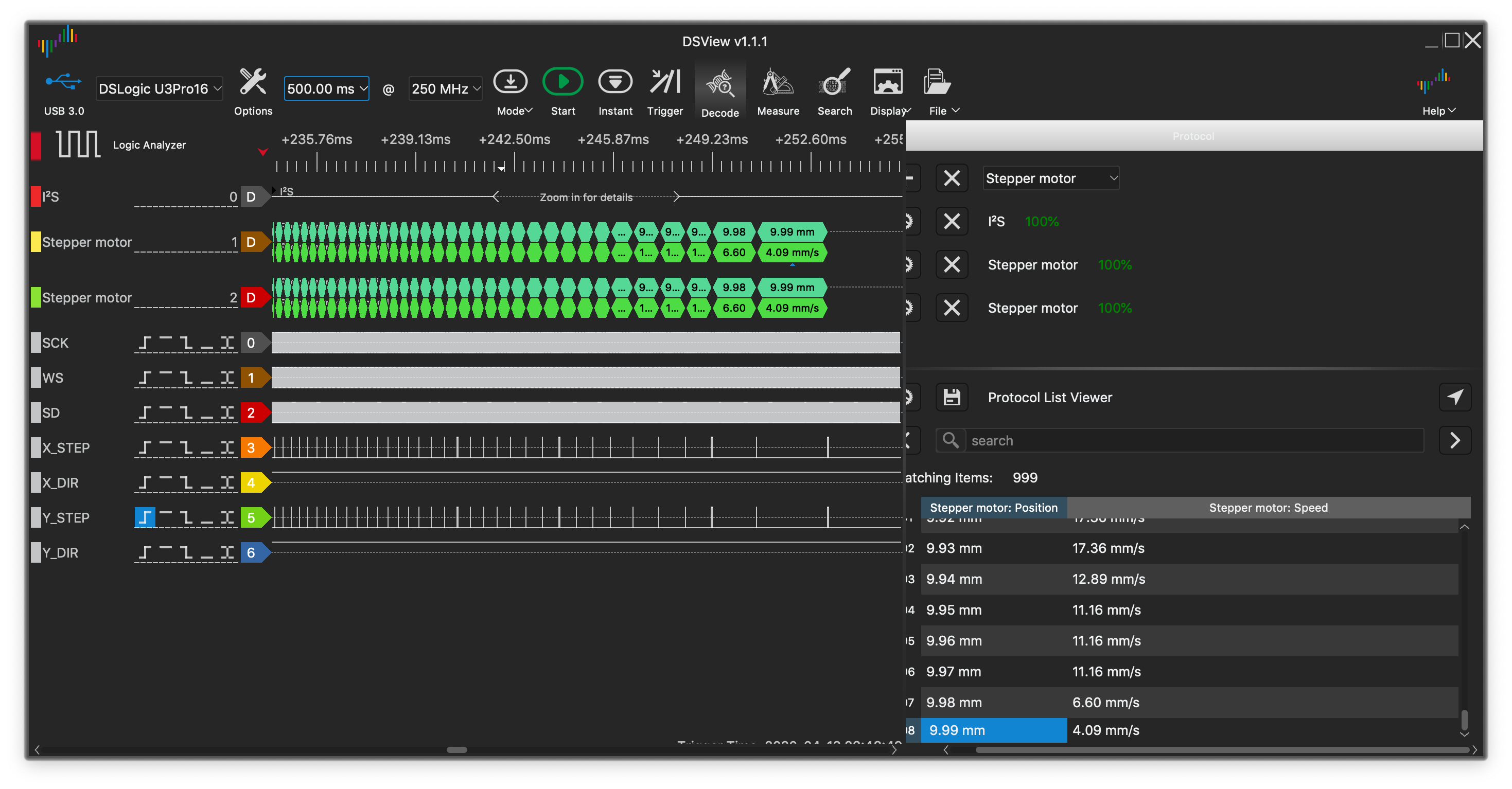Screen dimensions: 1512x789
Task: Open the DSLogic U3Pro16 device dropdown
Action: click(x=159, y=88)
